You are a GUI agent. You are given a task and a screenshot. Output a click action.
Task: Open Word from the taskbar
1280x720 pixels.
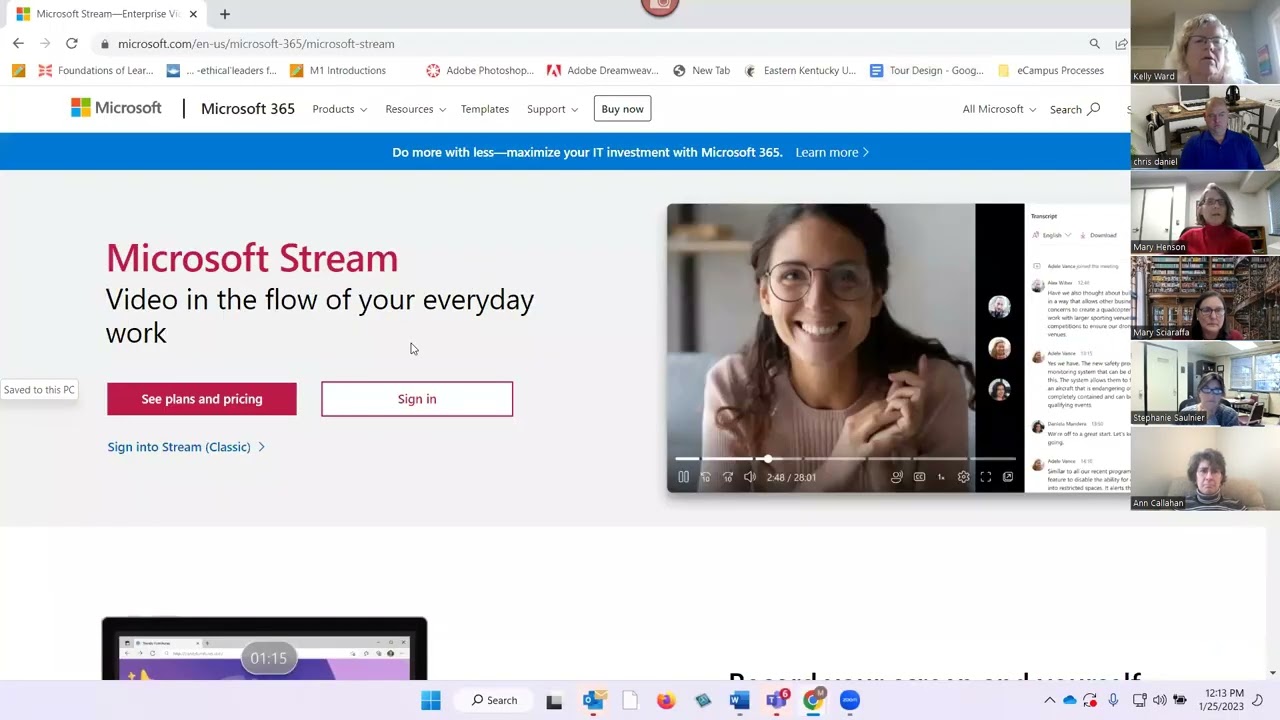[x=739, y=700]
